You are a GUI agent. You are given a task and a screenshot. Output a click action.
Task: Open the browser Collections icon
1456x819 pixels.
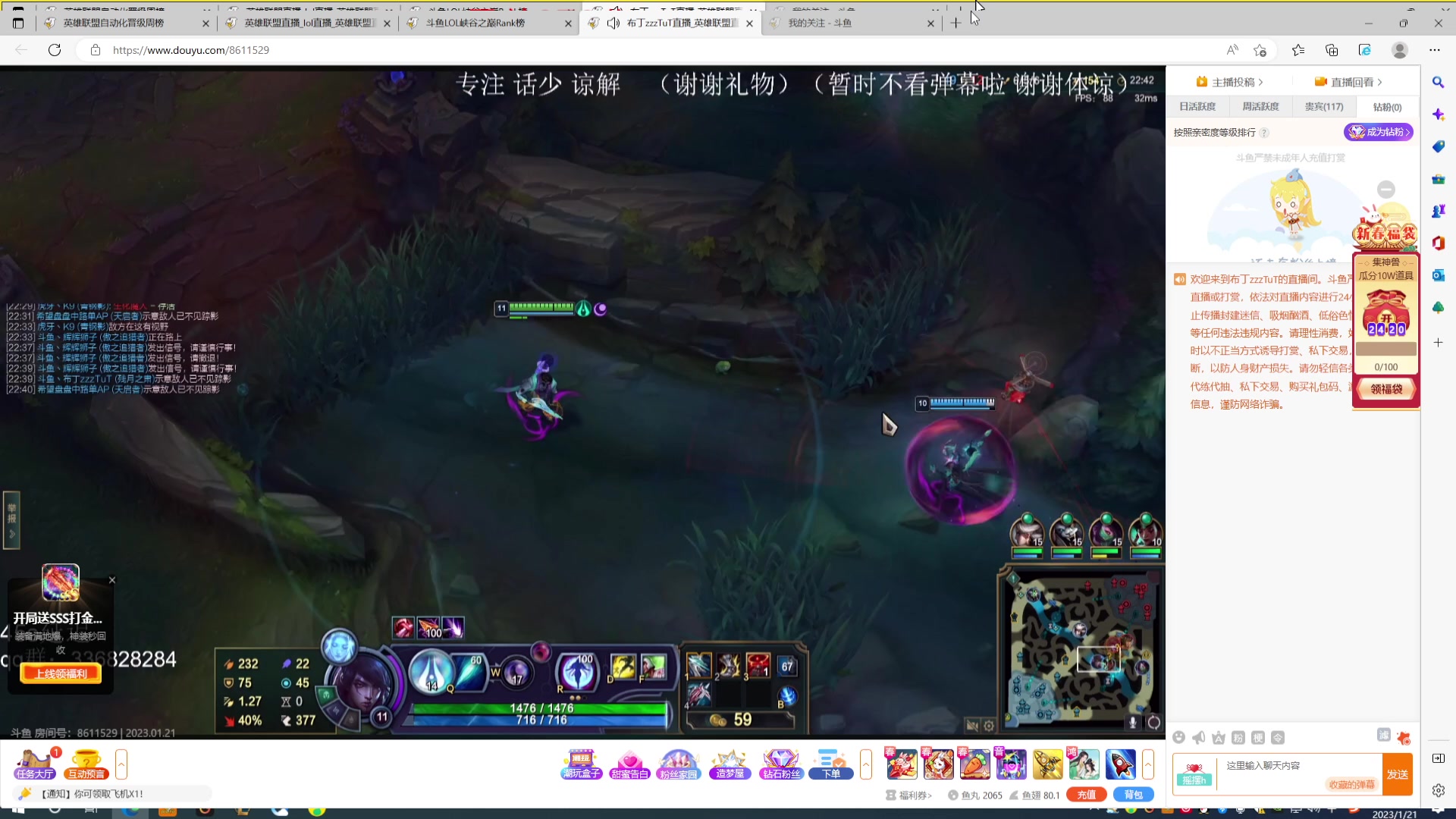coord(1332,50)
